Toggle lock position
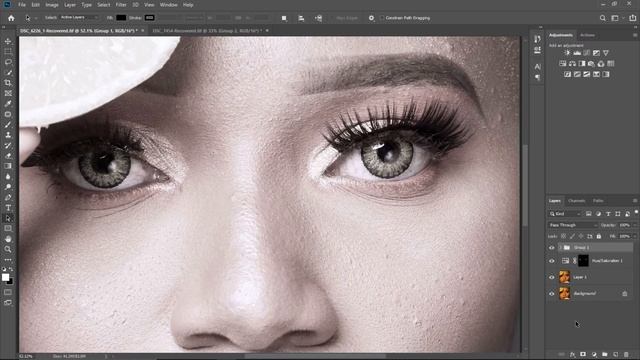 click(x=581, y=236)
